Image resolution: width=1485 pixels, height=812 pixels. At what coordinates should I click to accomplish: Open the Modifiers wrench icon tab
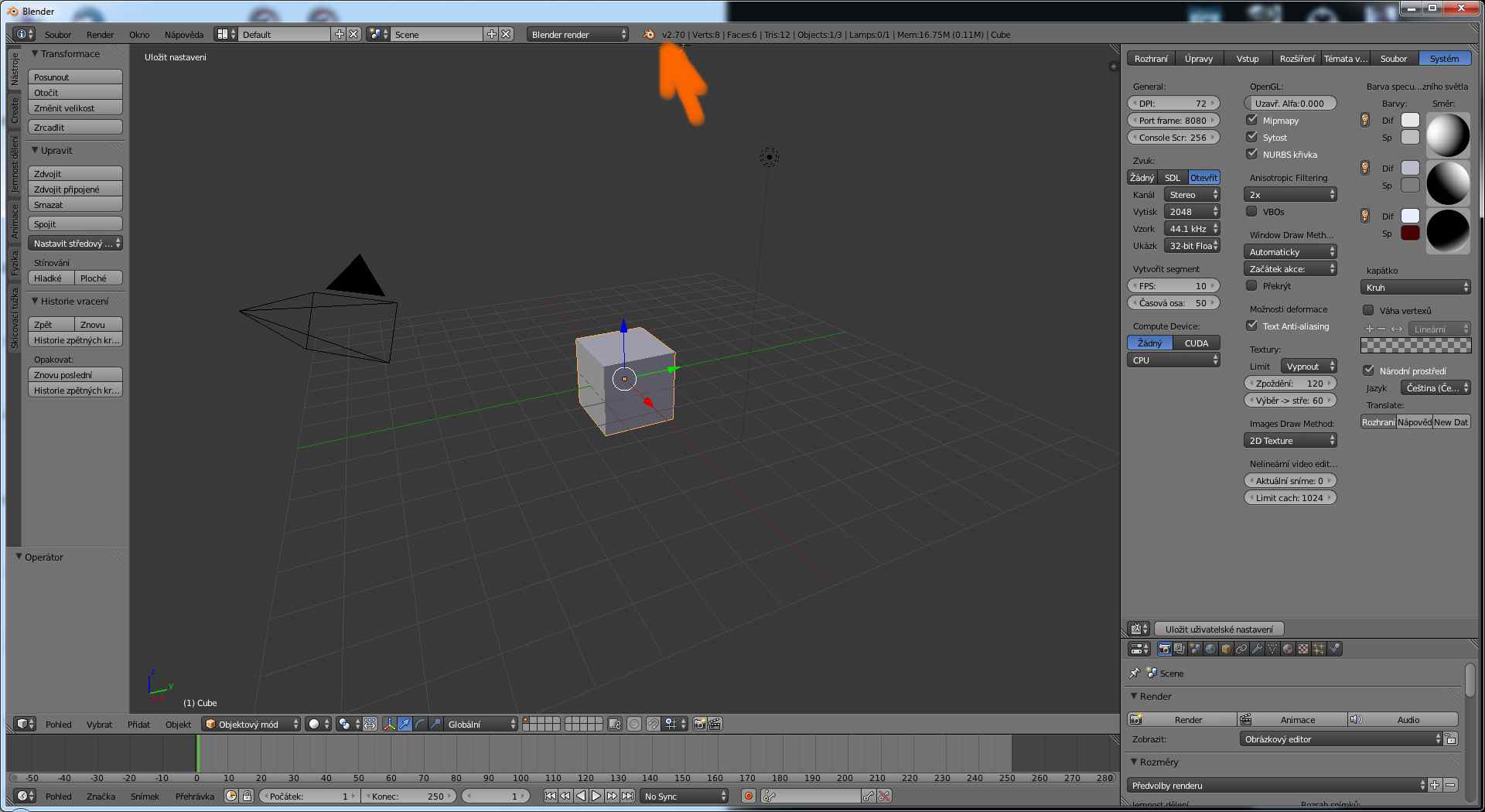tap(1257, 649)
